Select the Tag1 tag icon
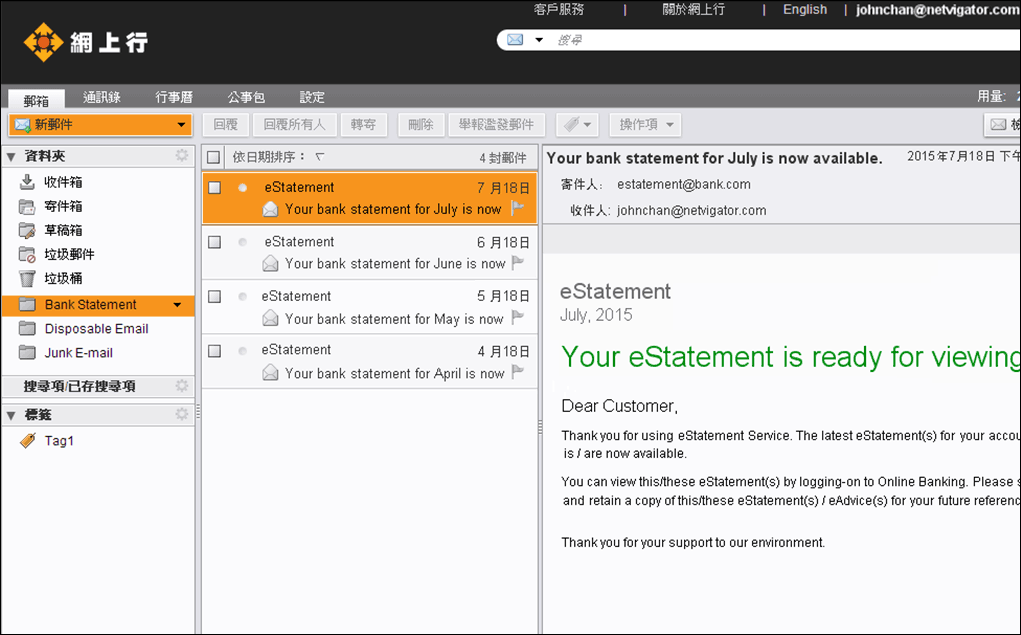 pyautogui.click(x=27, y=441)
